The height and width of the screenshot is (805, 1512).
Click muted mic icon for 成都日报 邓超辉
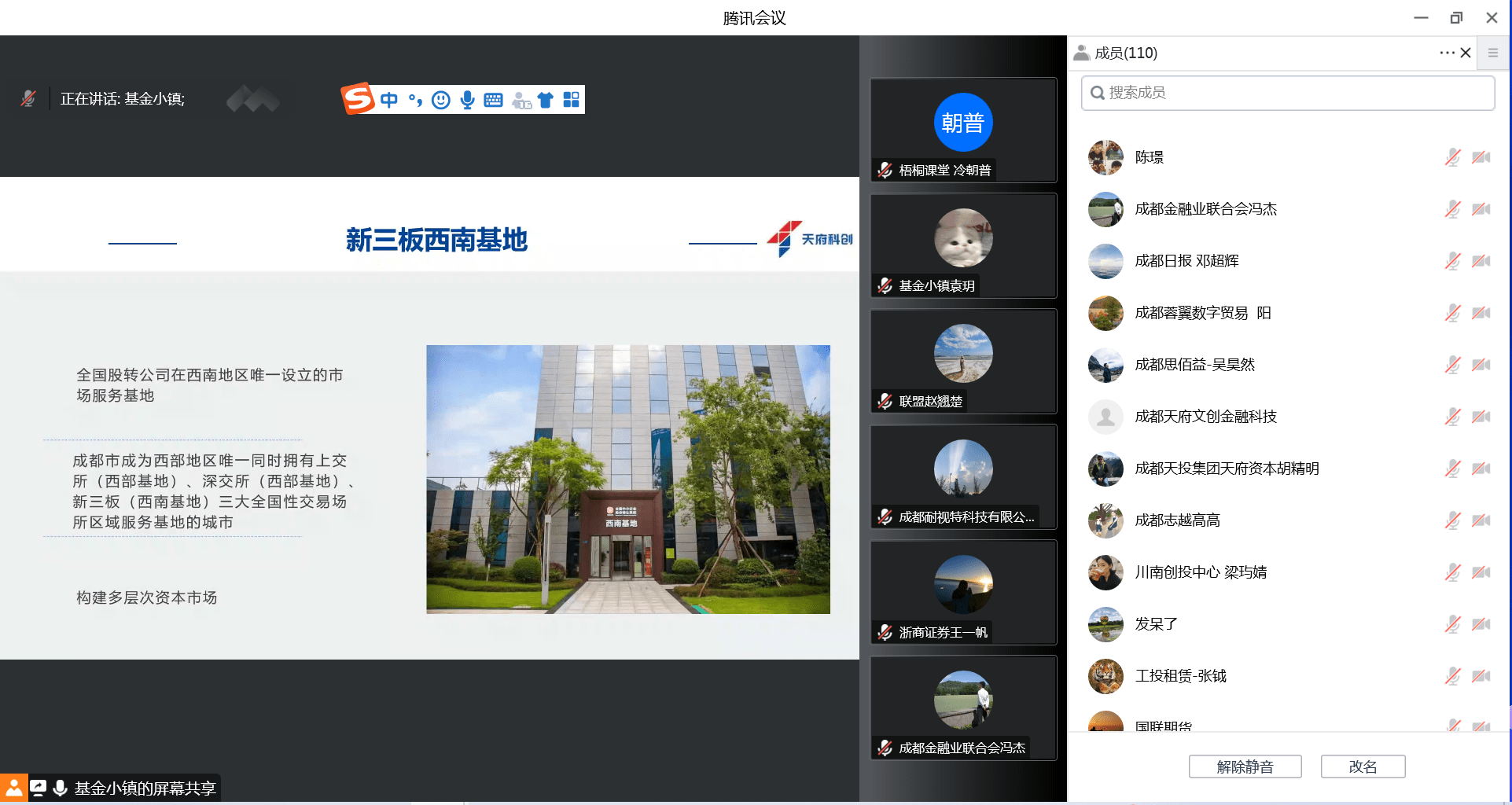point(1453,261)
